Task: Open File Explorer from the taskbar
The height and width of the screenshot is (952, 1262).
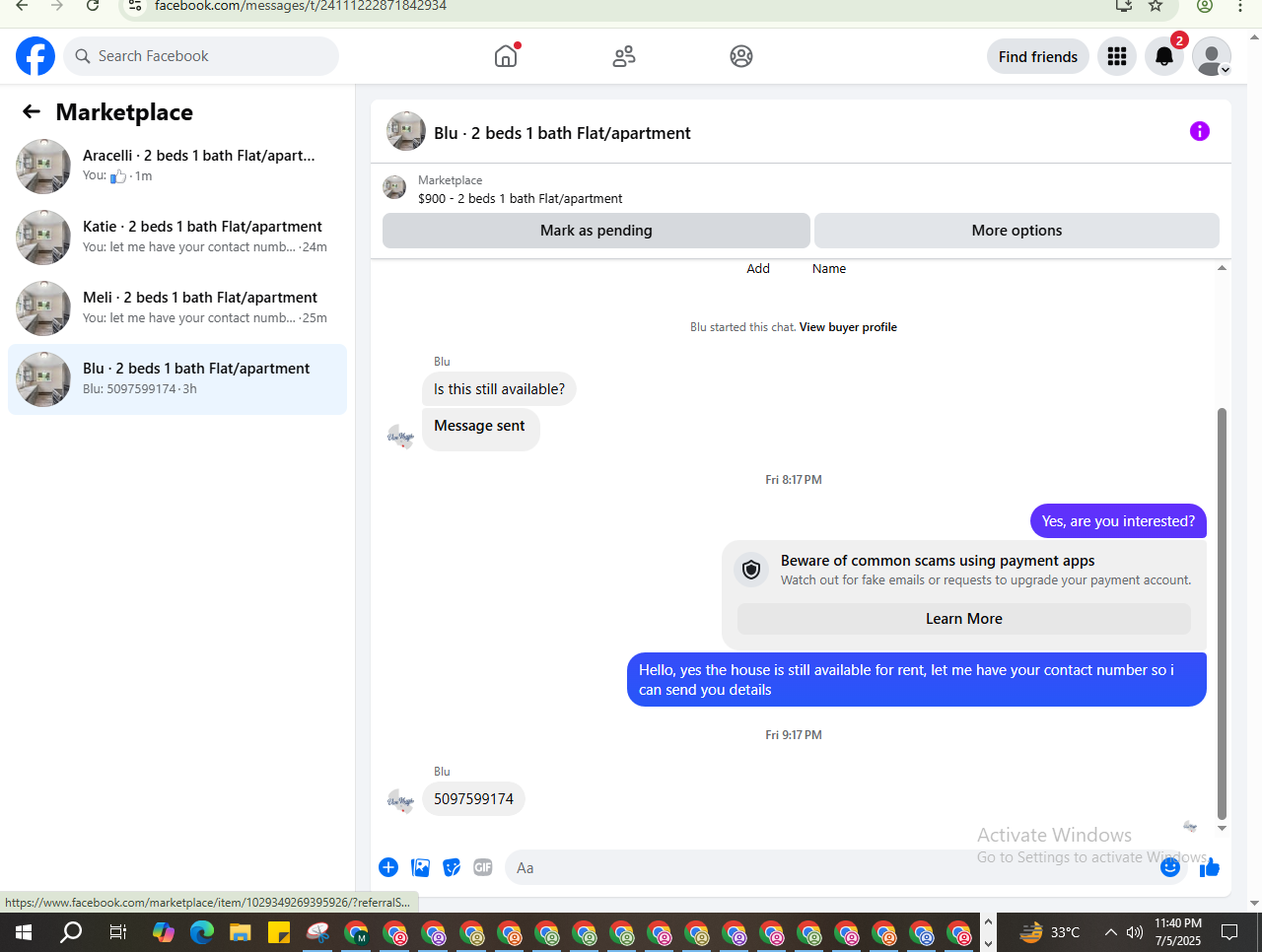Action: pyautogui.click(x=241, y=932)
